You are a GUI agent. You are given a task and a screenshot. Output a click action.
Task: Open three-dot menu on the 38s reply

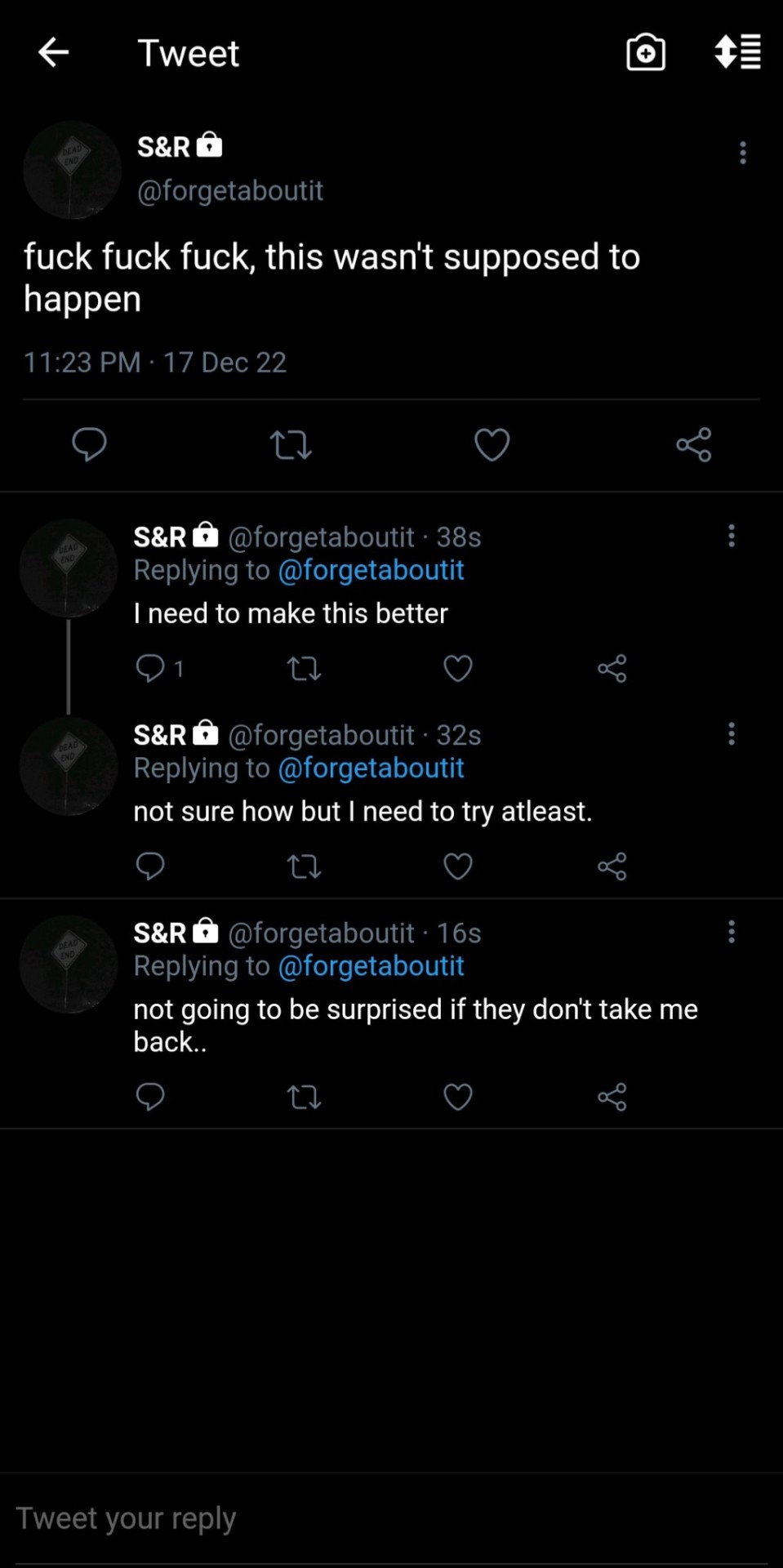732,536
